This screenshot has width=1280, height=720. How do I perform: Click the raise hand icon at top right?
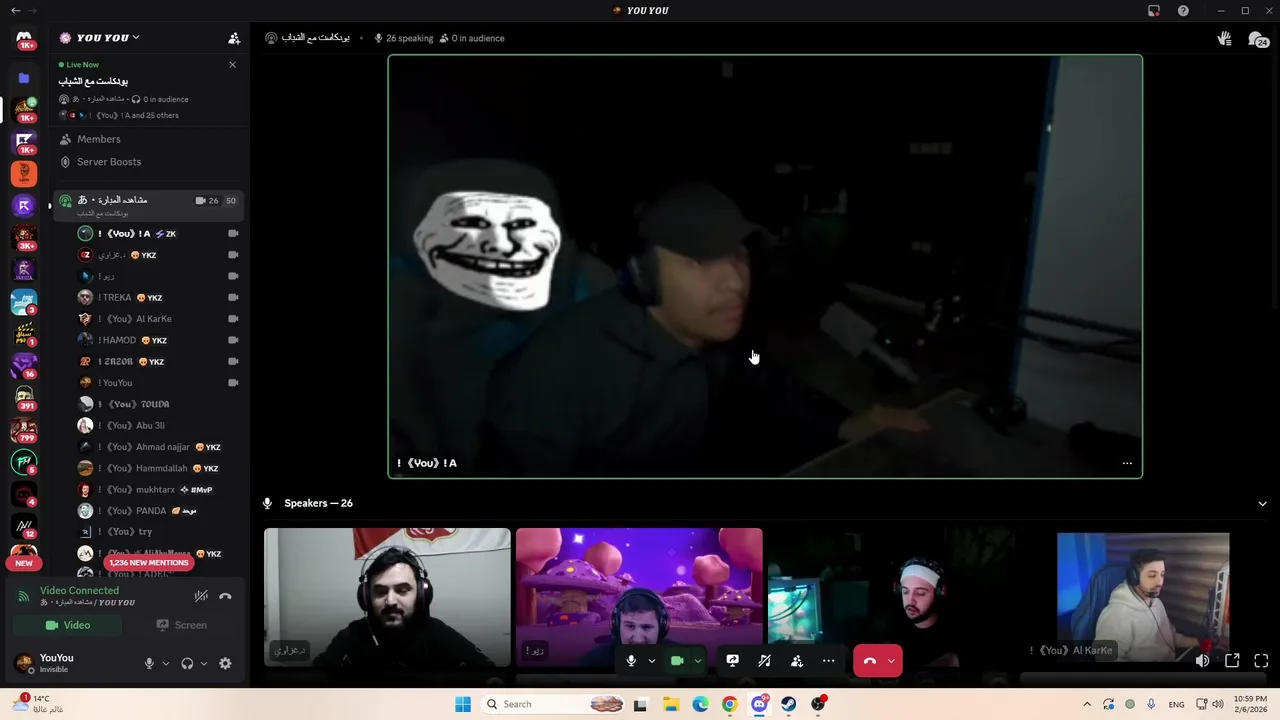click(x=1224, y=38)
